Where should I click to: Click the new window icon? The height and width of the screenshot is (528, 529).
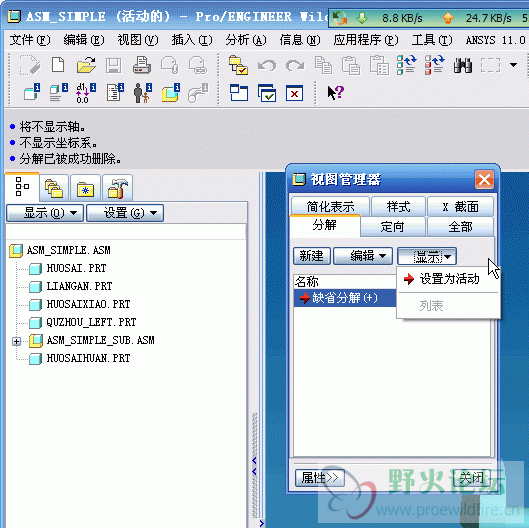pos(239,93)
